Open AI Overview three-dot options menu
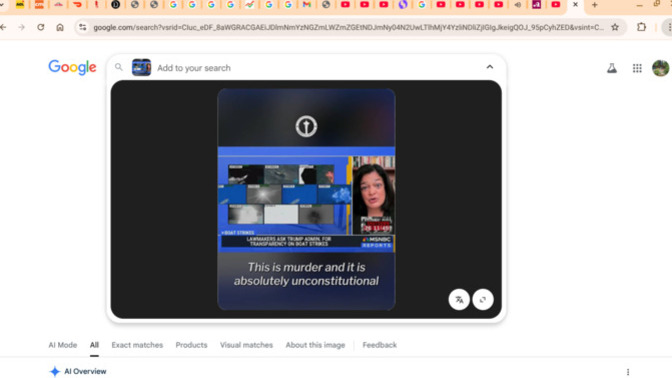 pos(628,372)
